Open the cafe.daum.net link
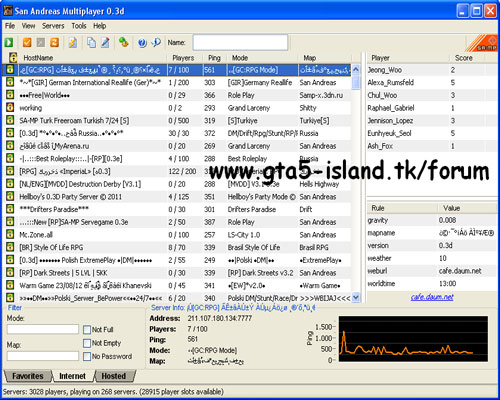Image resolution: width=500 pixels, height=400 pixels. click(x=432, y=297)
